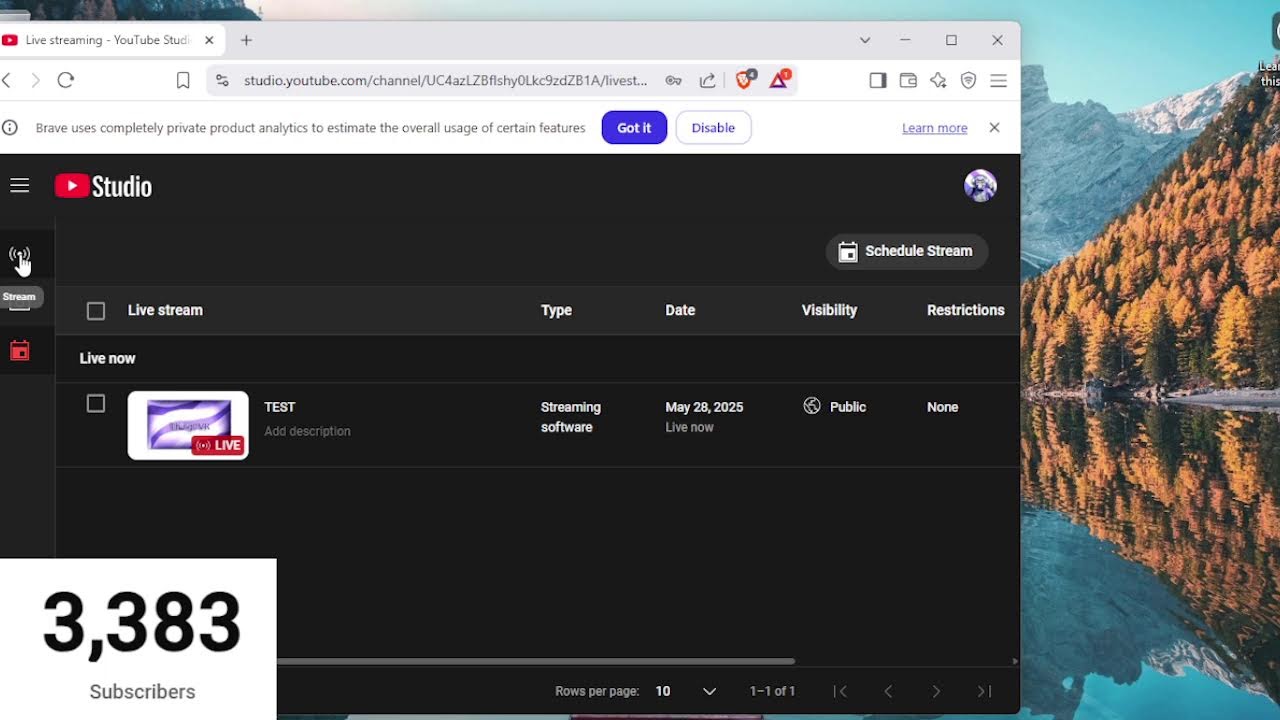
Task: Click the Restrictions column header
Action: tap(965, 310)
